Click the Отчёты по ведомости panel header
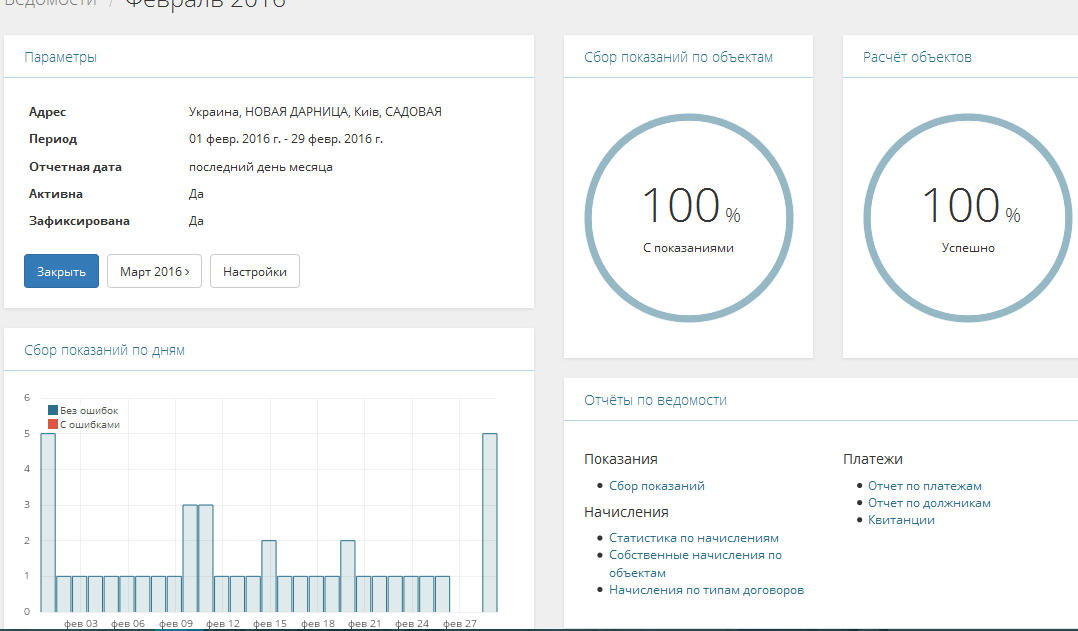 click(655, 400)
